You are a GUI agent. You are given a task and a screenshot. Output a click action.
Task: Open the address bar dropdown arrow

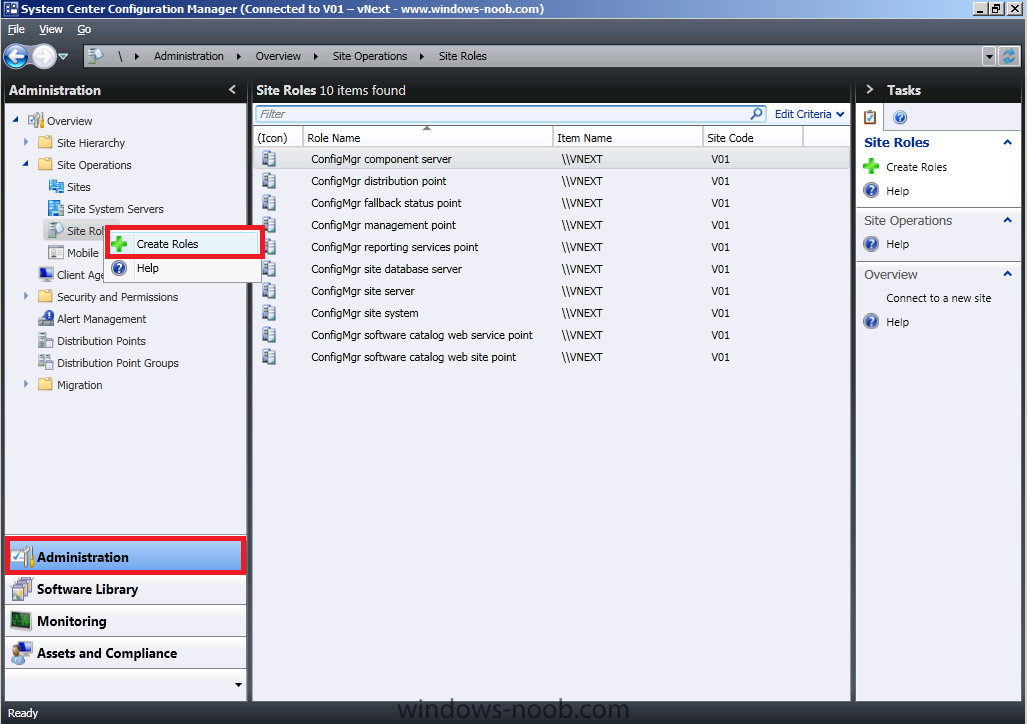click(989, 56)
